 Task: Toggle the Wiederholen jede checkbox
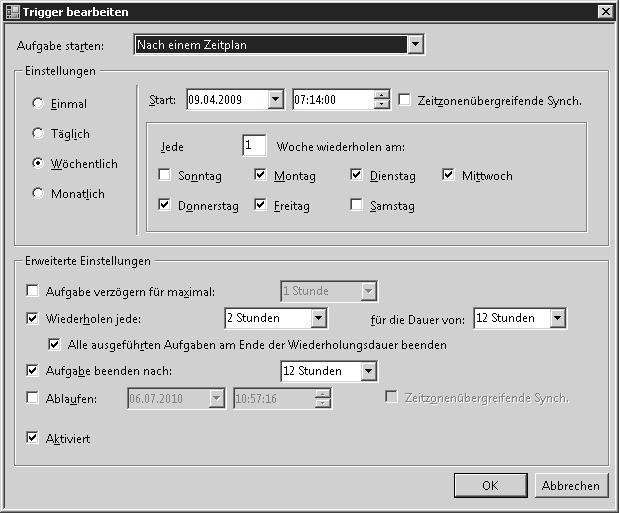pos(32,318)
